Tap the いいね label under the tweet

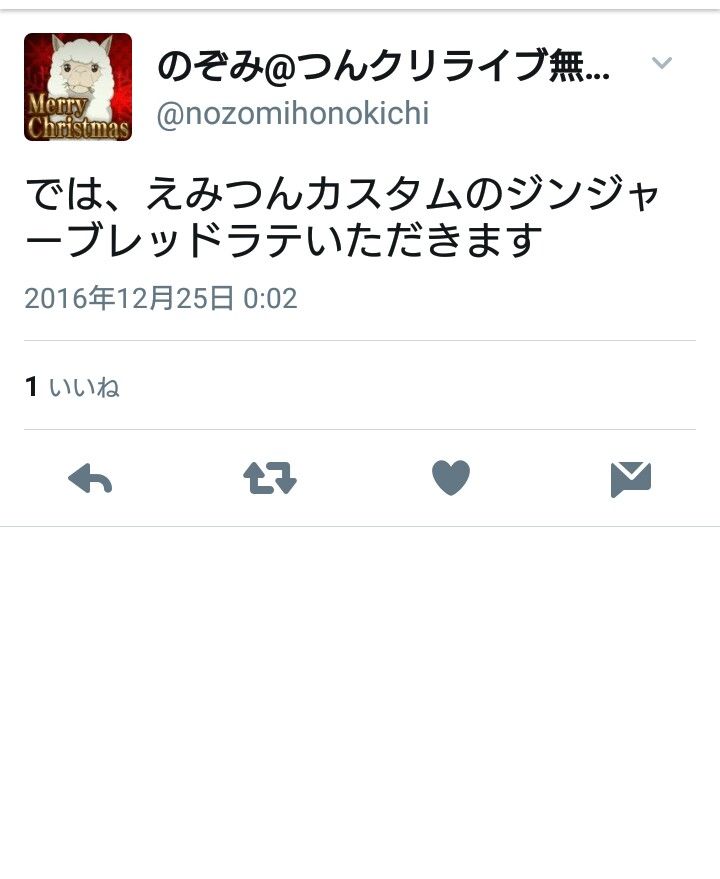coord(85,387)
